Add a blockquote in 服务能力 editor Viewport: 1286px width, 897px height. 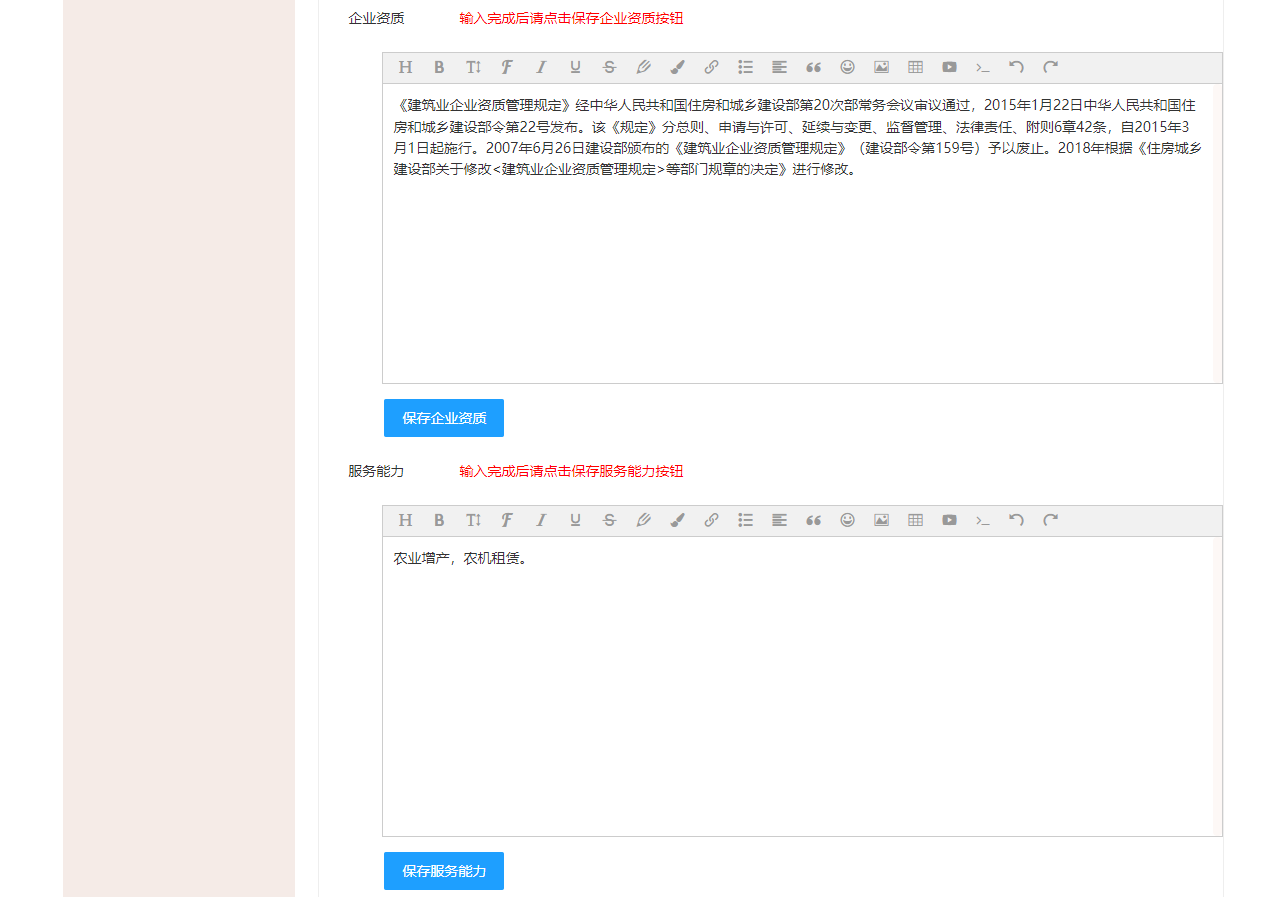click(x=813, y=520)
